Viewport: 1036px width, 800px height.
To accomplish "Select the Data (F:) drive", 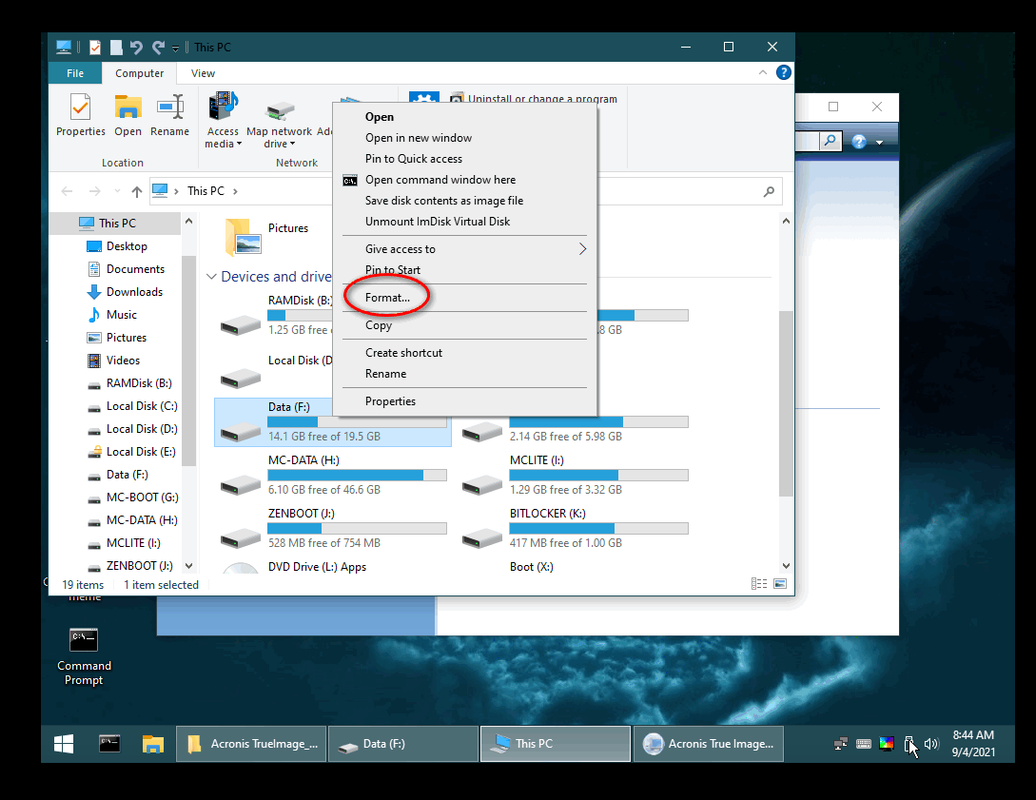I will pyautogui.click(x=332, y=421).
